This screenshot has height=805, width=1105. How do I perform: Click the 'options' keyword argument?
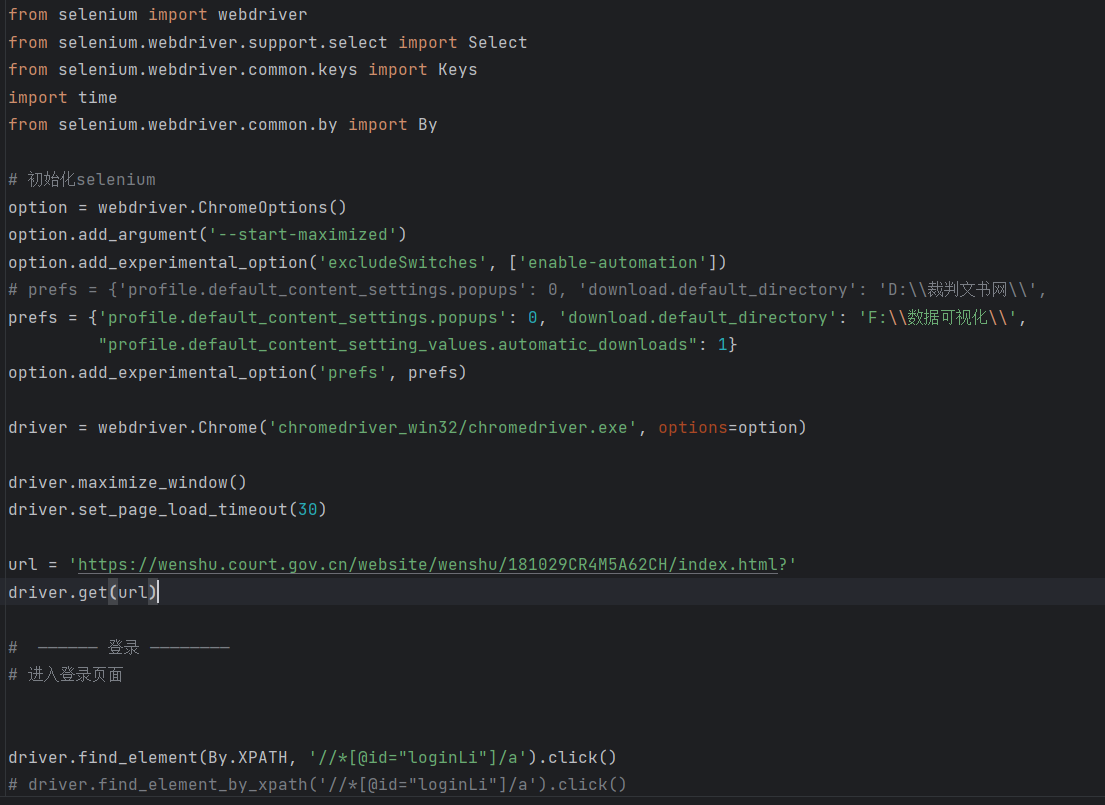point(692,427)
